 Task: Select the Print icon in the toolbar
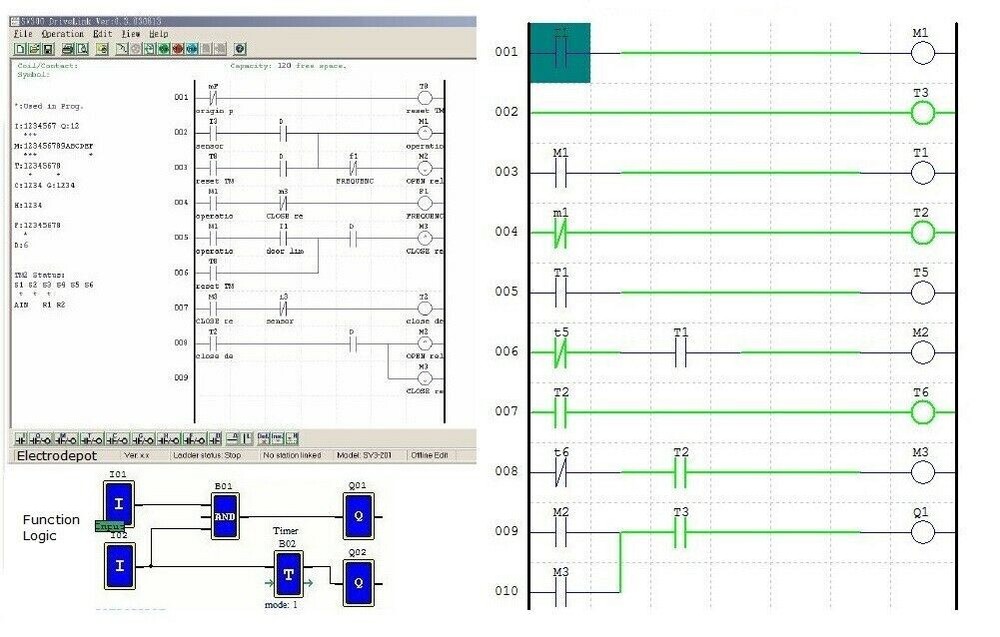pos(67,47)
